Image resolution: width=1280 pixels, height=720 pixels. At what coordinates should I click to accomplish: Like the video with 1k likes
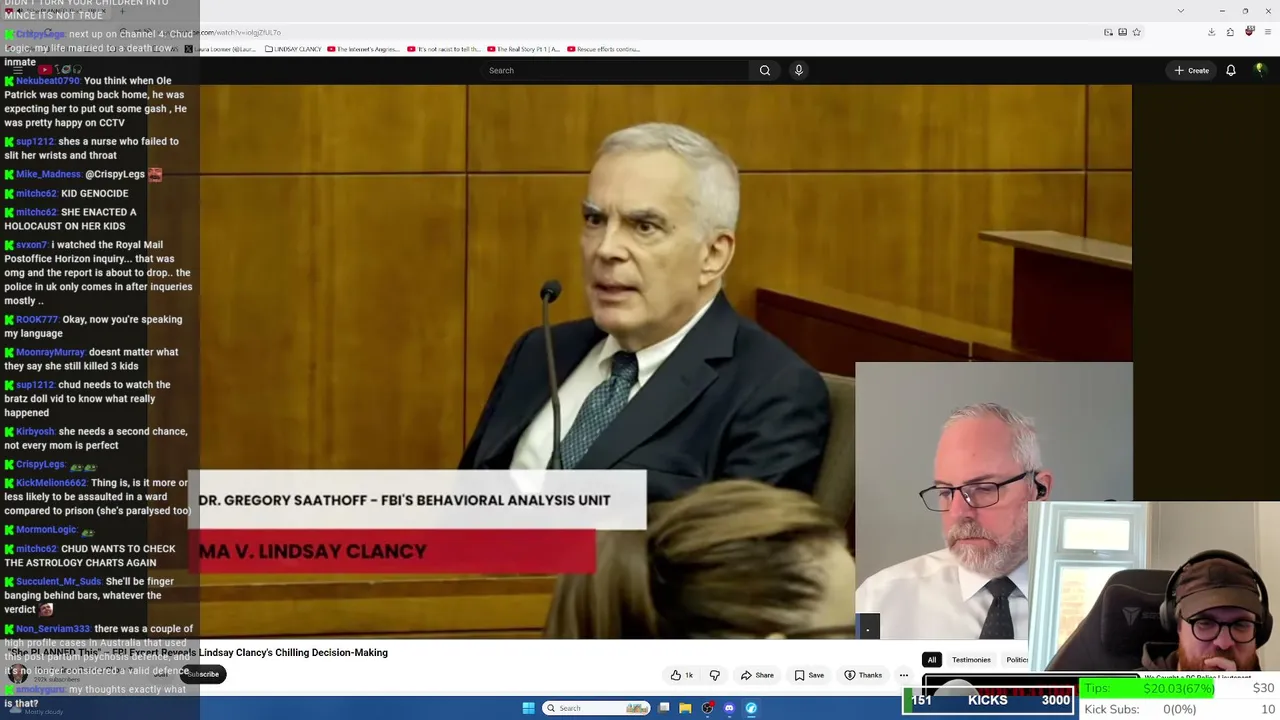pos(683,675)
